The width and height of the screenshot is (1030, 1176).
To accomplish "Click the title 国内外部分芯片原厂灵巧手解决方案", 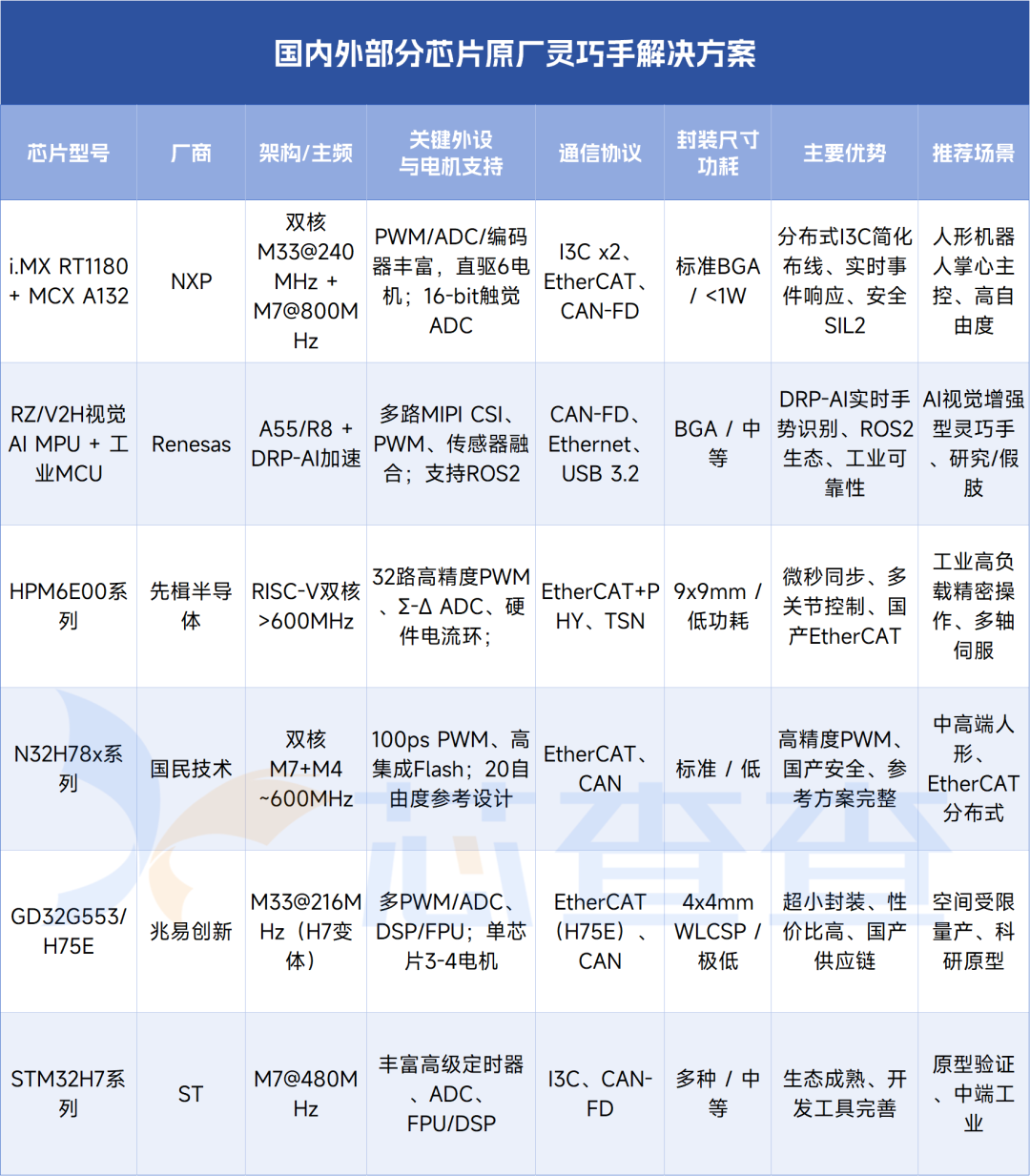I will (515, 53).
